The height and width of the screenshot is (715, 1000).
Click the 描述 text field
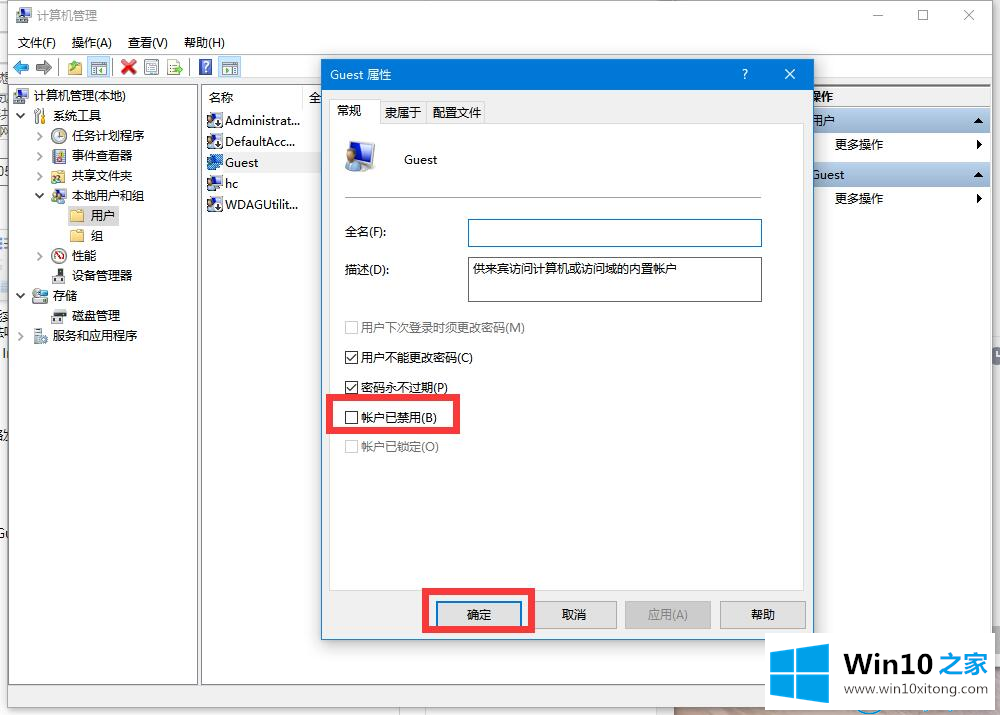614,279
